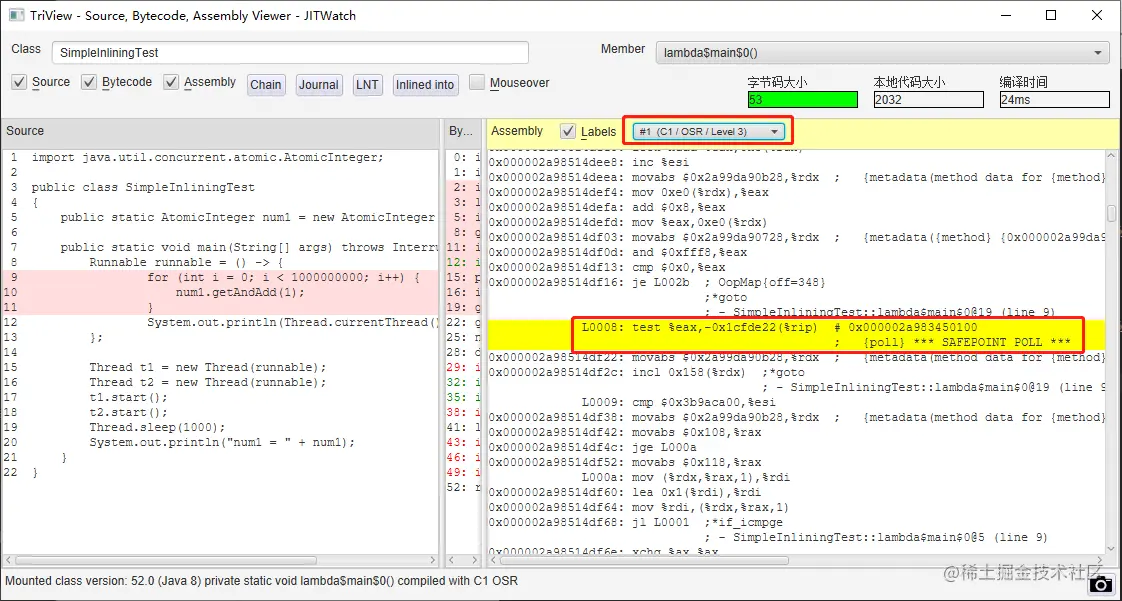The height and width of the screenshot is (601, 1122).
Task: Click the L0008 SAFEPOINT POLL assembly line
Action: pyautogui.click(x=796, y=335)
